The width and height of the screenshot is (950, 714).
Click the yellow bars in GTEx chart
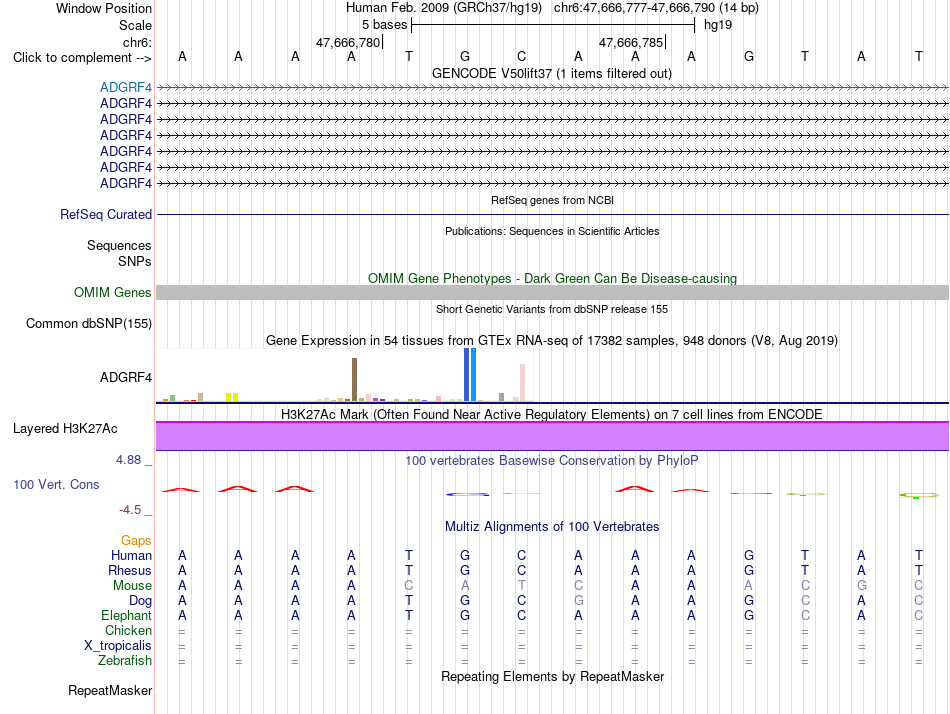coord(232,397)
